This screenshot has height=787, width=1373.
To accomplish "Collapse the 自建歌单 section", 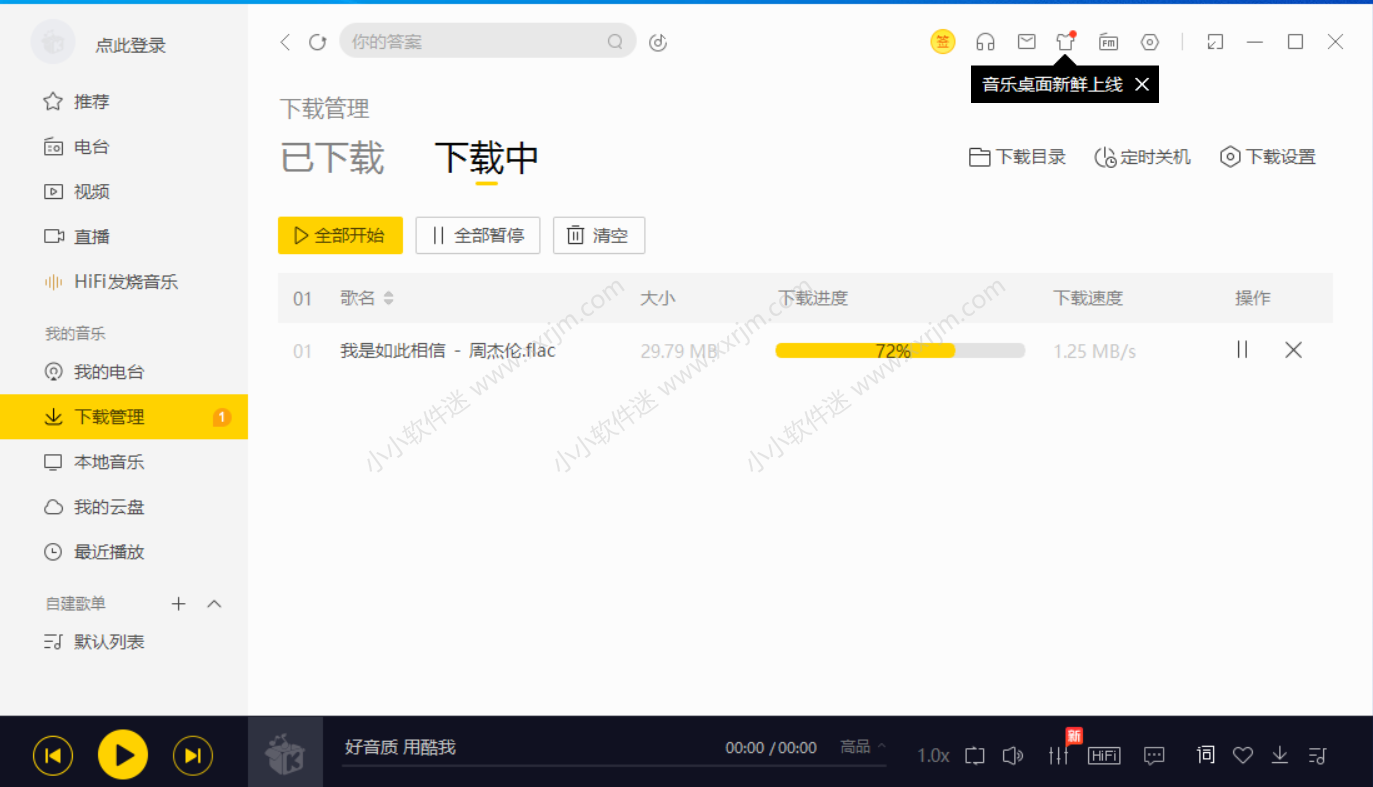I will point(214,604).
